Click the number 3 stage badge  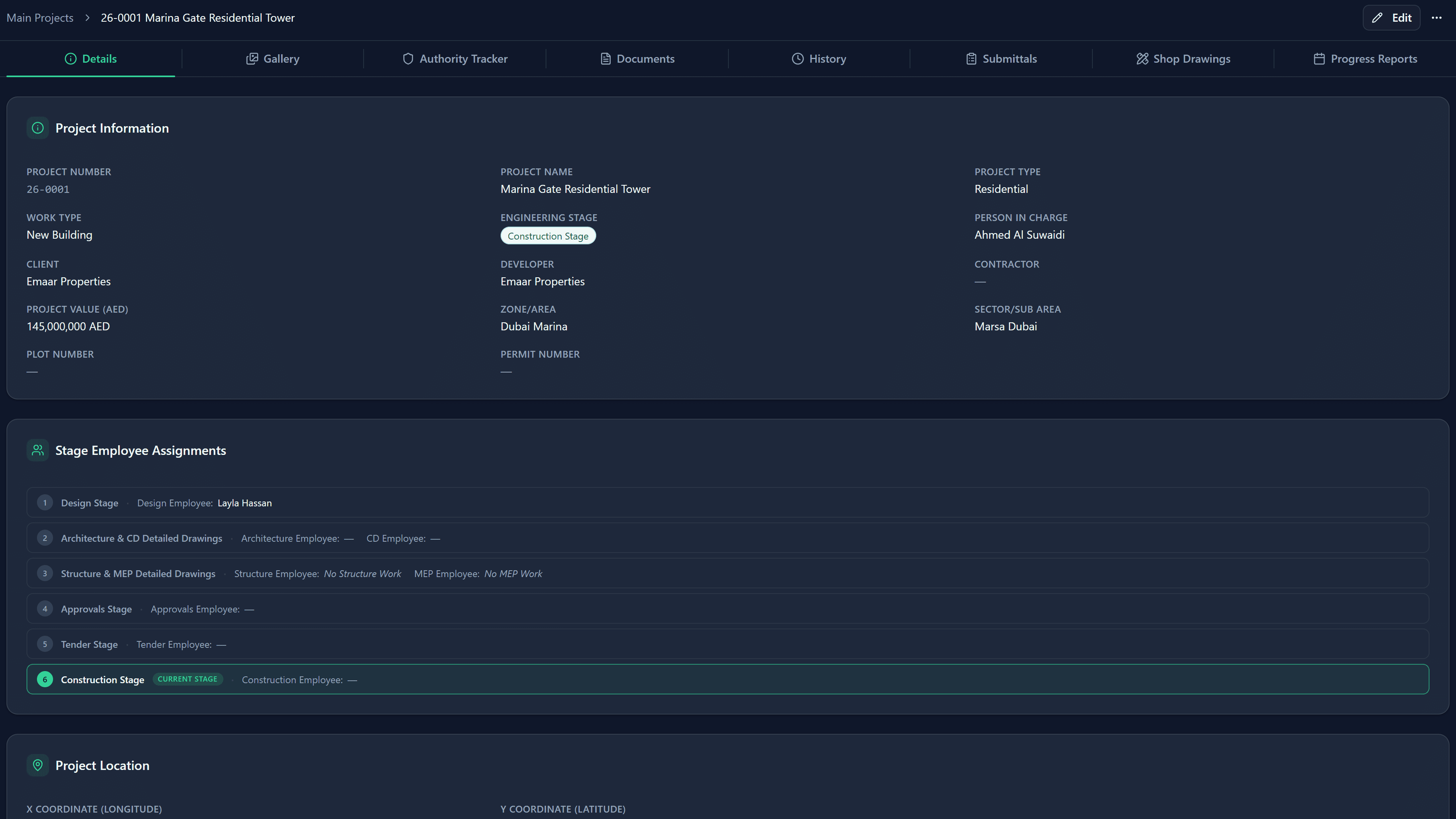coord(45,573)
